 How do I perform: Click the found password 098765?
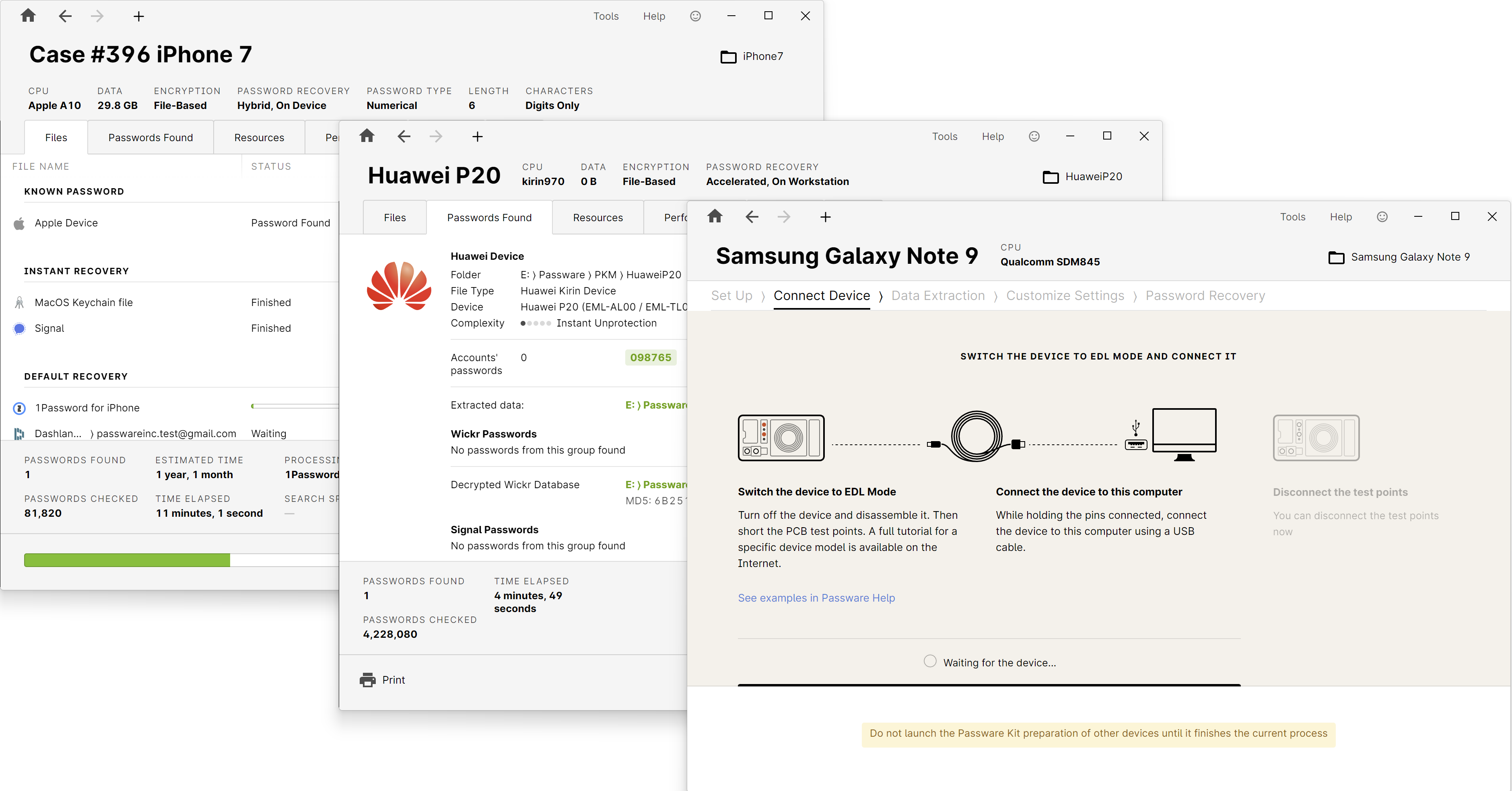650,358
